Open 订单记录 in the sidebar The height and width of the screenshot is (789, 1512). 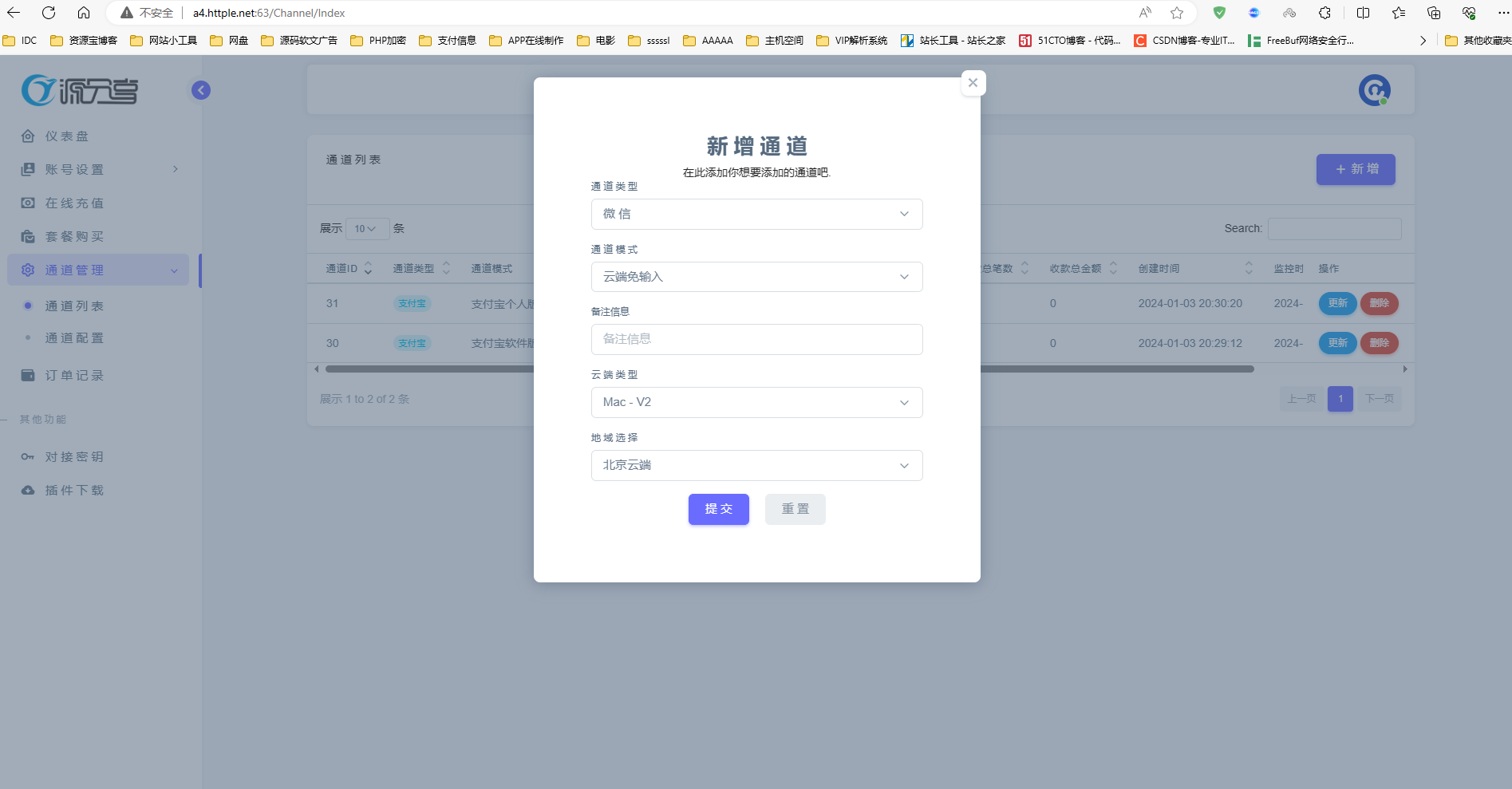(x=74, y=376)
